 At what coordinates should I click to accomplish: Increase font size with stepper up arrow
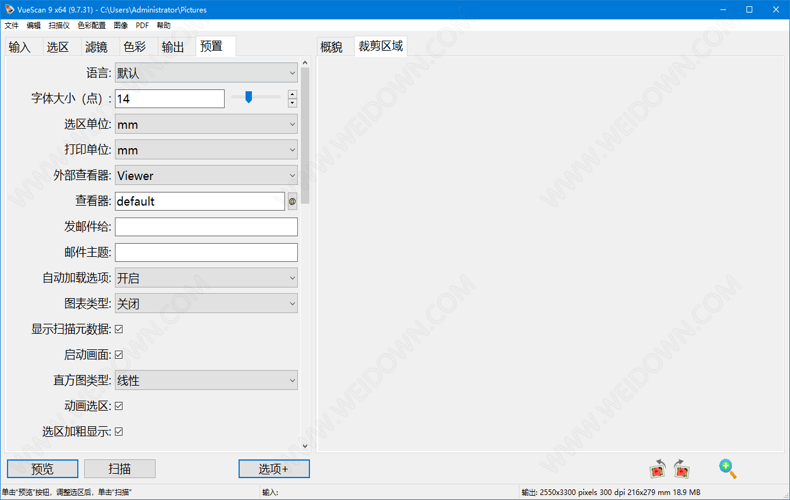tap(292, 94)
